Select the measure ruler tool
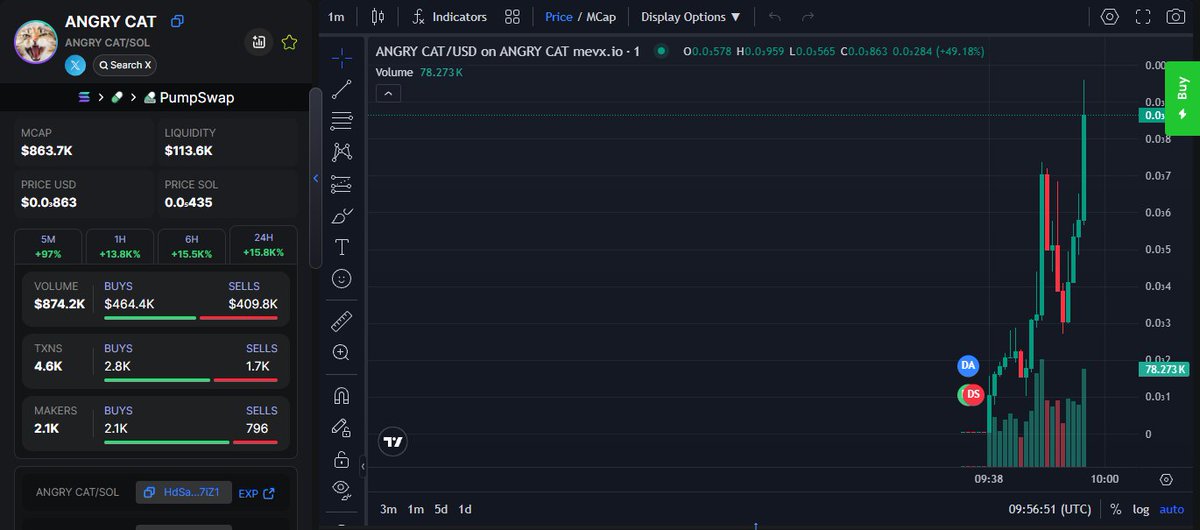Screen dimensions: 1200x530 tap(342, 322)
